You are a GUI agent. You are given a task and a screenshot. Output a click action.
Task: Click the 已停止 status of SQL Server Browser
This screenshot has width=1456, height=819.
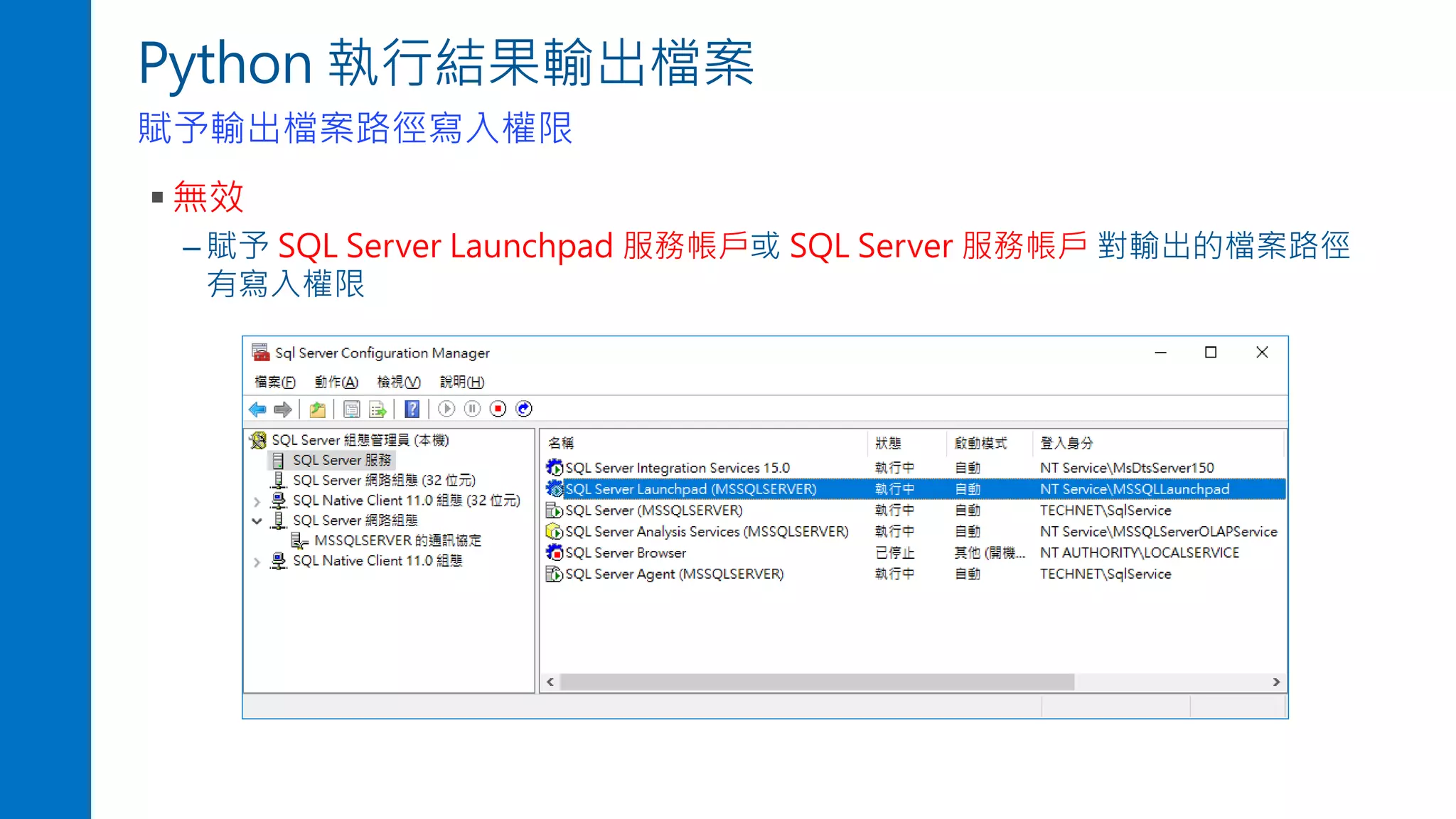click(x=894, y=552)
